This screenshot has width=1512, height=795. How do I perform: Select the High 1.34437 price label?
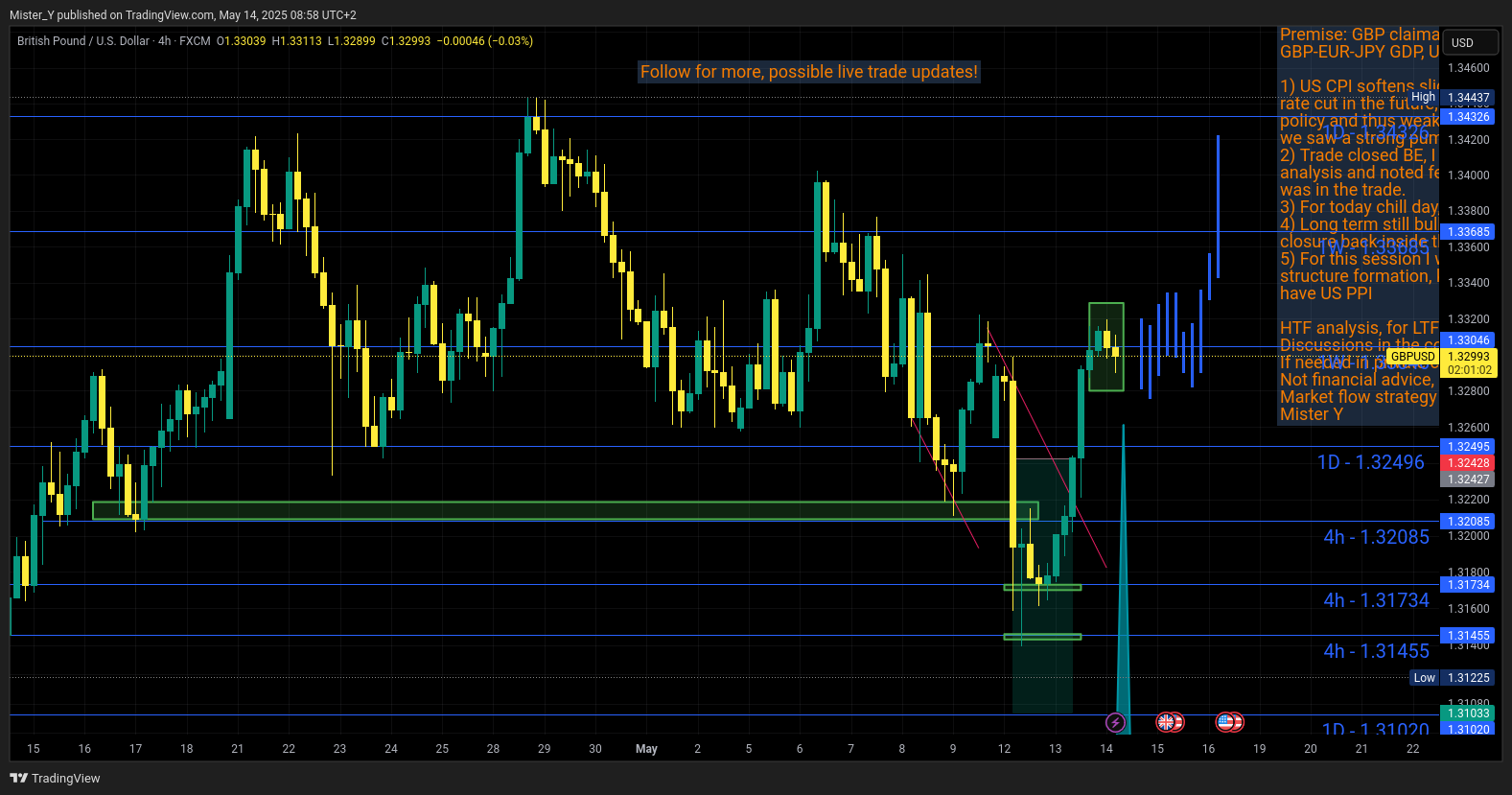click(x=1452, y=98)
